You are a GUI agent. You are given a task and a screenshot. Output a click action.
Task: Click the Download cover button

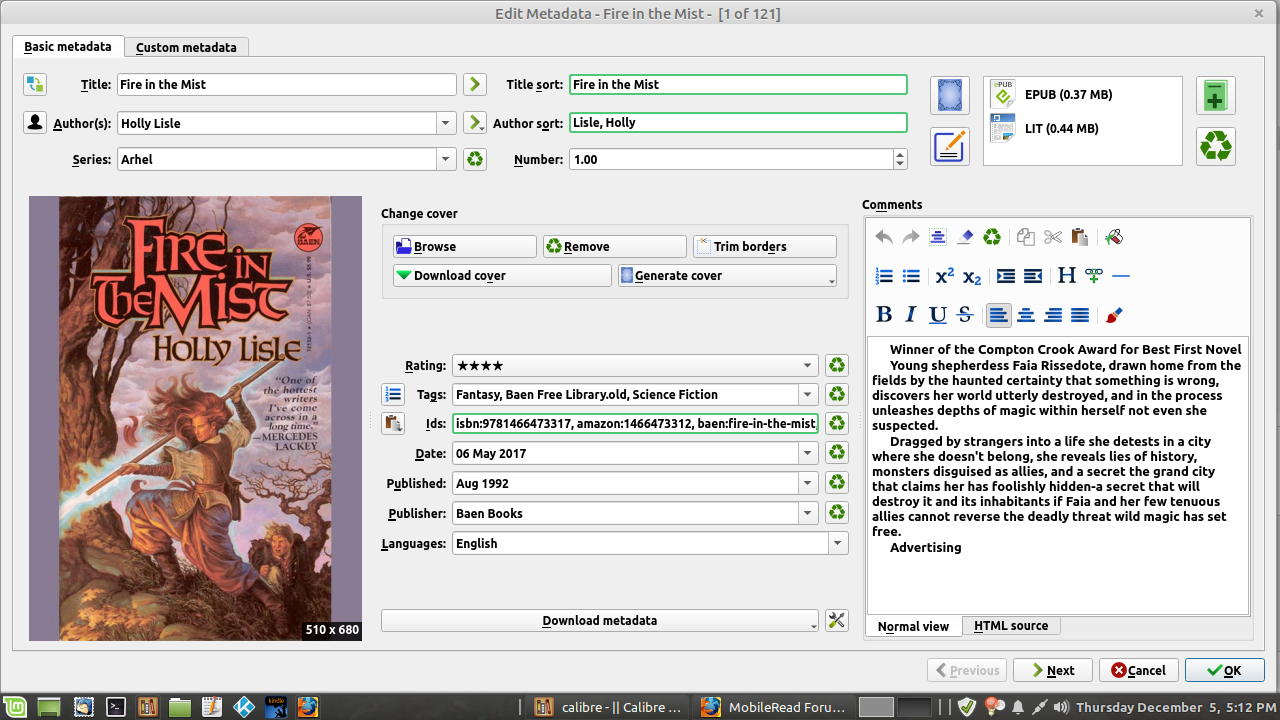pos(502,276)
